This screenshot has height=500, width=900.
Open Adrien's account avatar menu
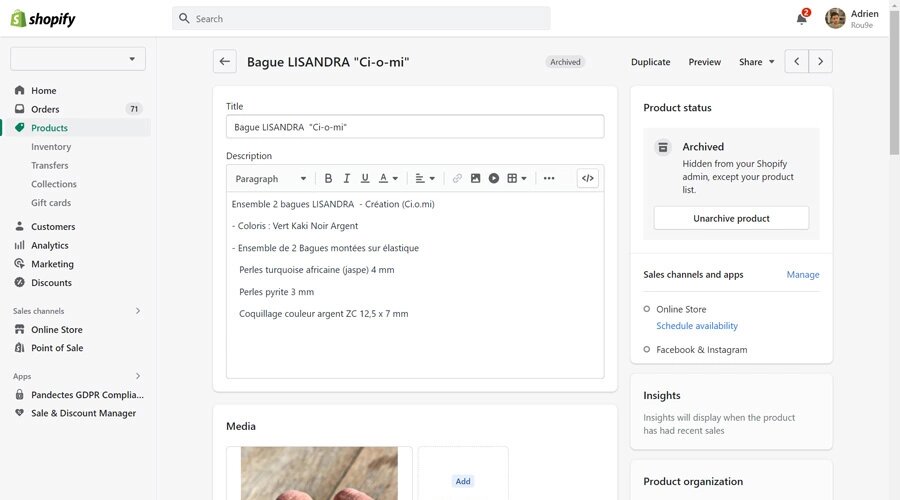tap(835, 18)
